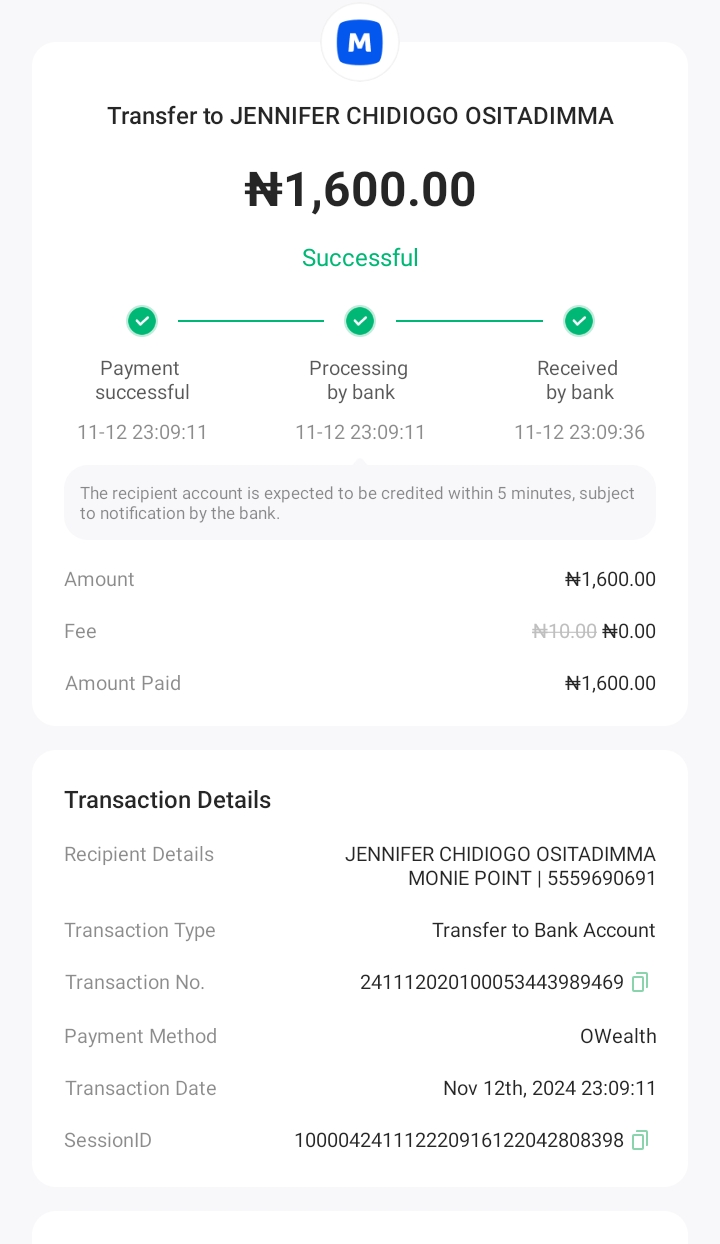Tap progress line between Payment and Processing
Screen dimensions: 720x1244
(251, 321)
